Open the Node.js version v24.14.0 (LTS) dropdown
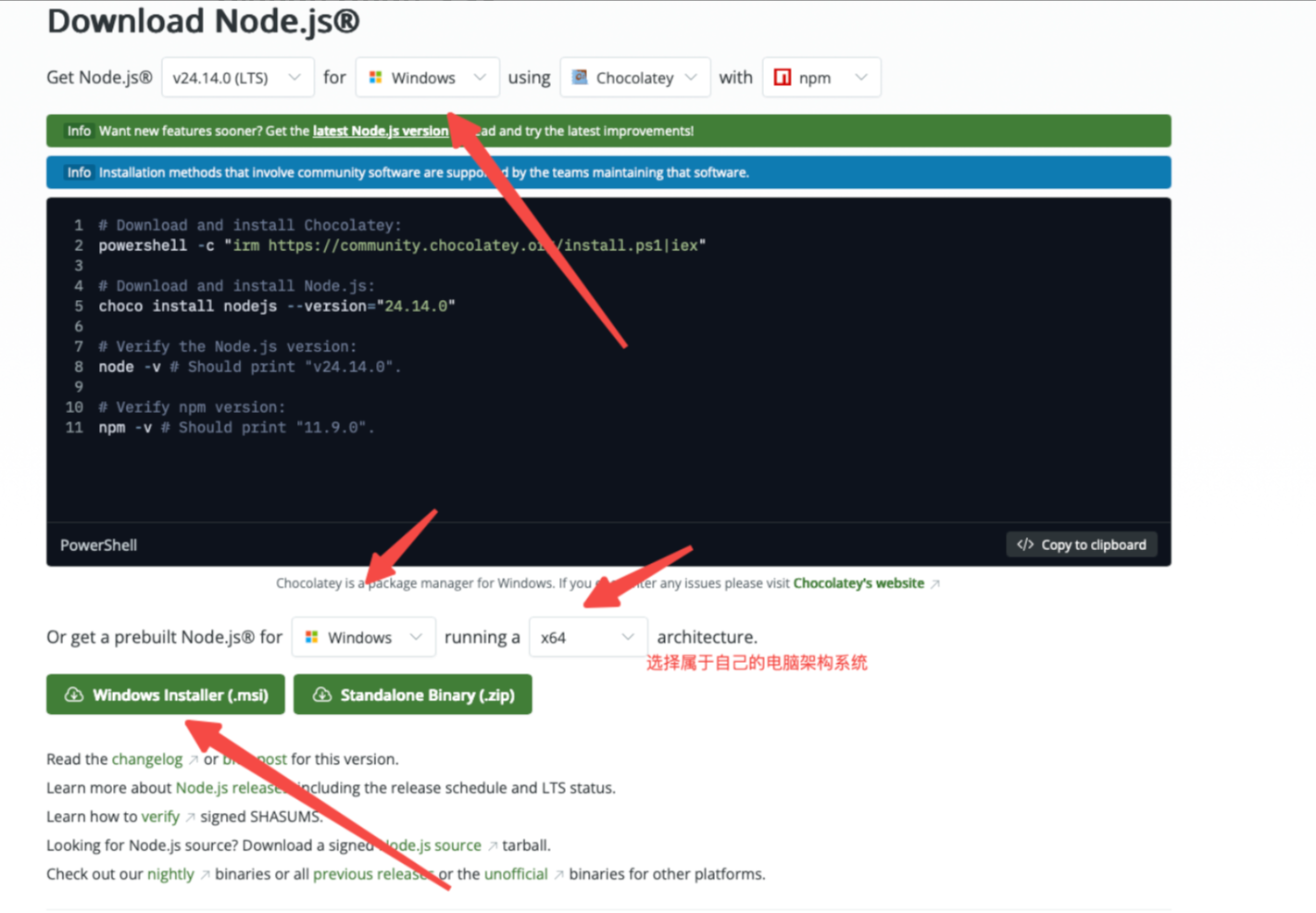Image resolution: width=1316 pixels, height=913 pixels. pyautogui.click(x=237, y=78)
